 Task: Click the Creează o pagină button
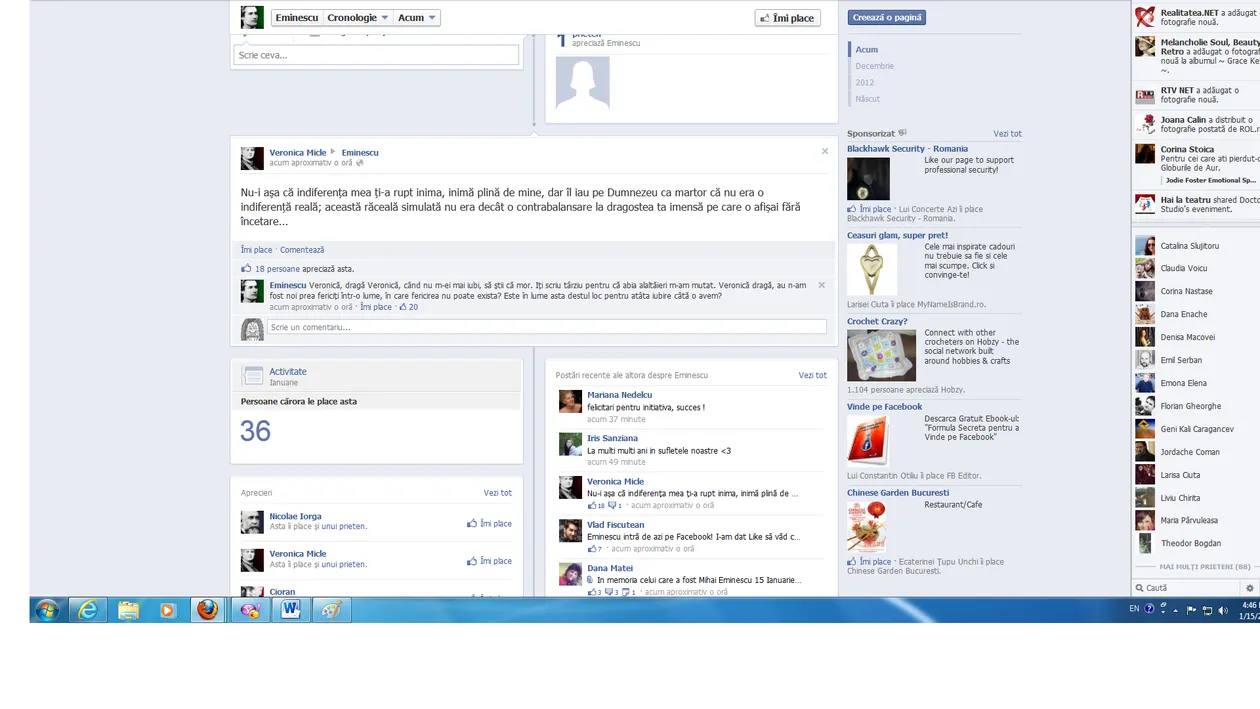coord(886,17)
